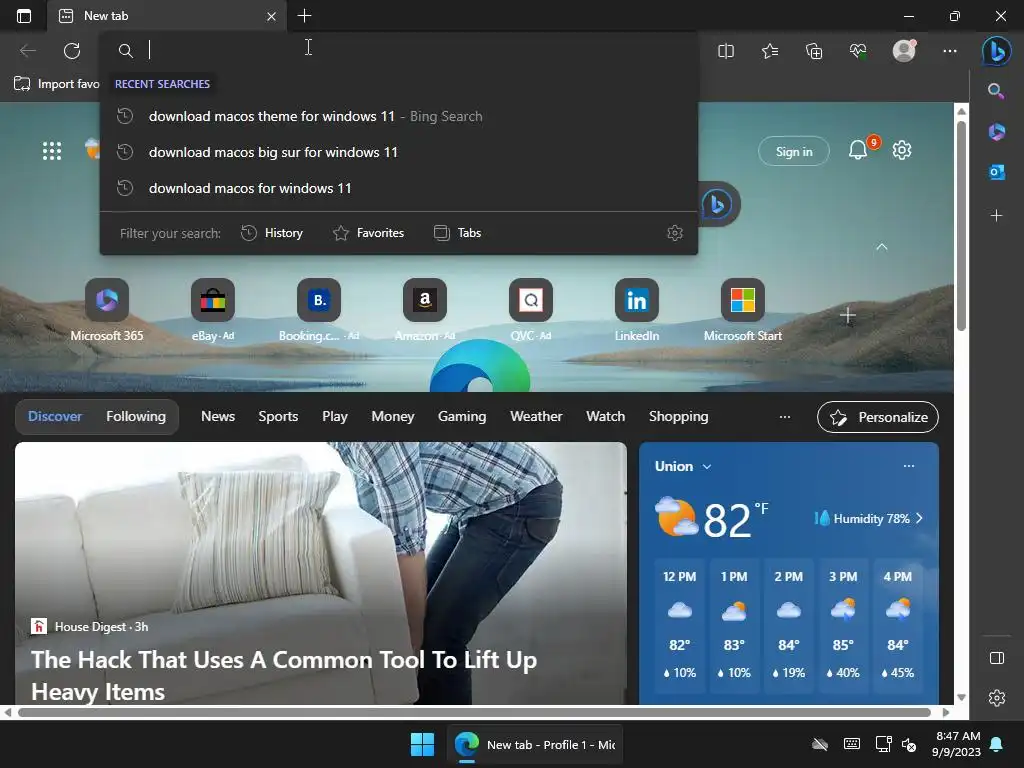Open split screen view icon
Image resolution: width=1024 pixels, height=768 pixels.
pyautogui.click(x=726, y=51)
